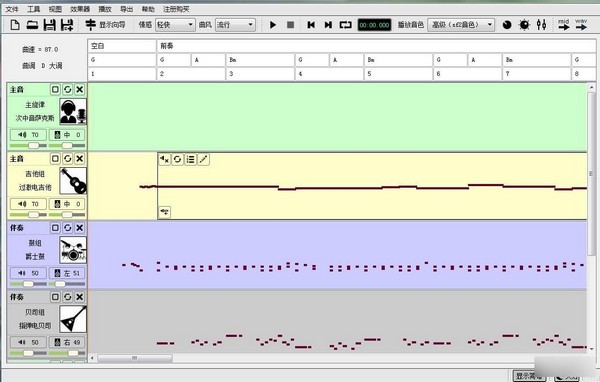Mute the guitar clip with speaker-x icon

[x=165, y=159]
